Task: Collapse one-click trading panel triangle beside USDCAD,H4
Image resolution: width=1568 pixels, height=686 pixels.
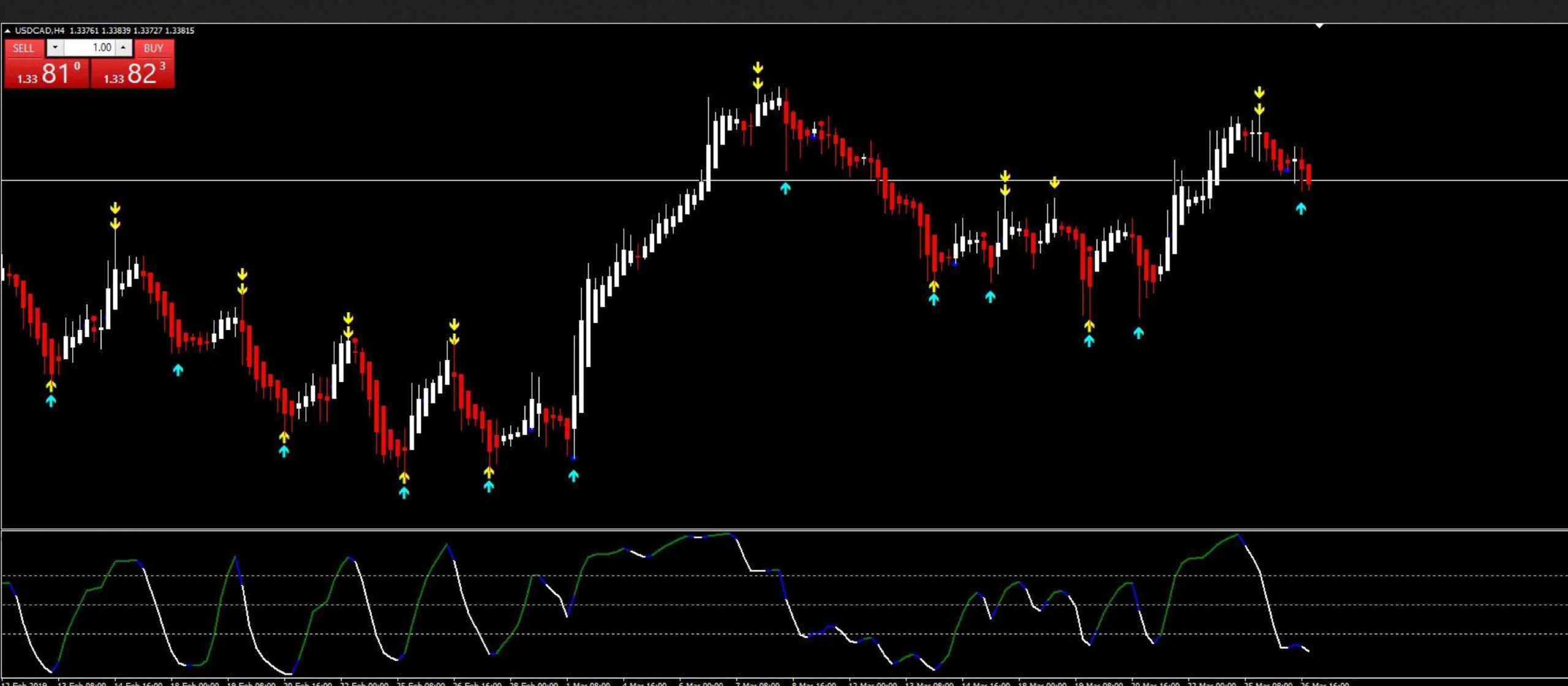Action: 7,31
